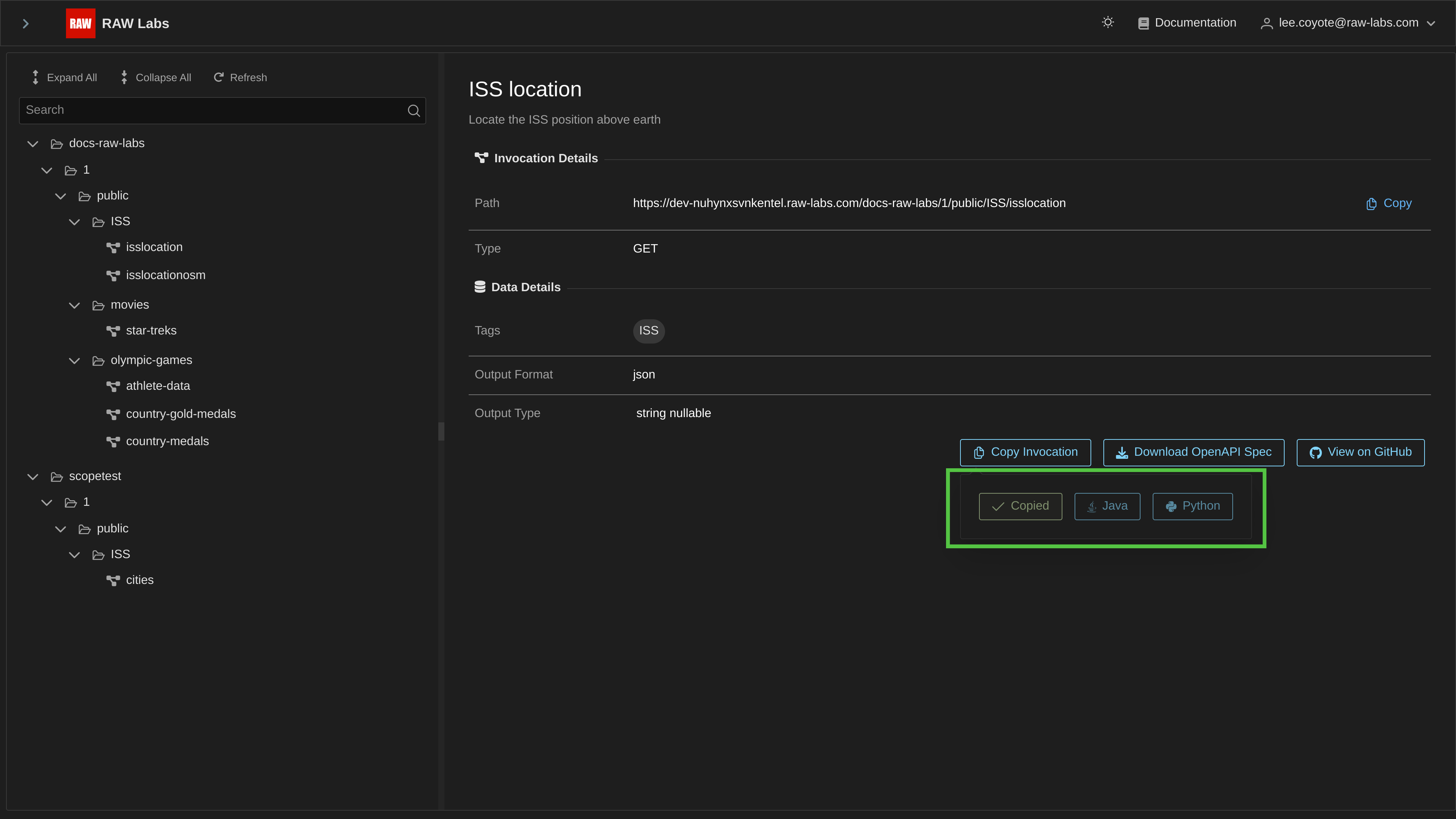
Task: Click the public folder icon under scopetest
Action: coord(85,529)
